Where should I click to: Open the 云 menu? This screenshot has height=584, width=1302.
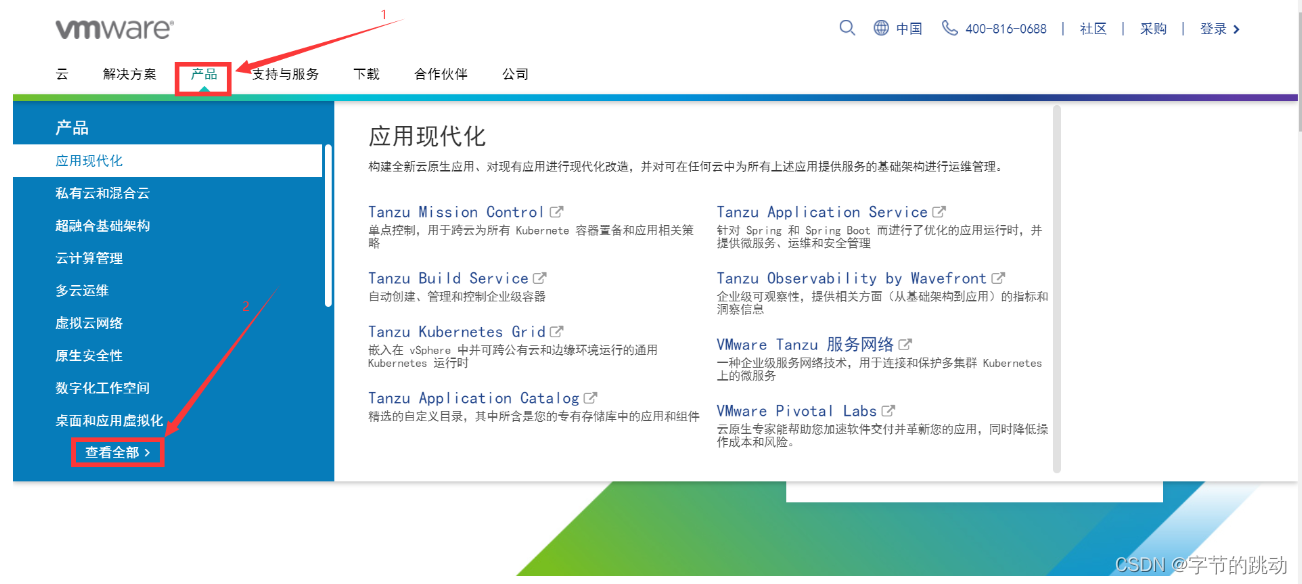coord(62,74)
